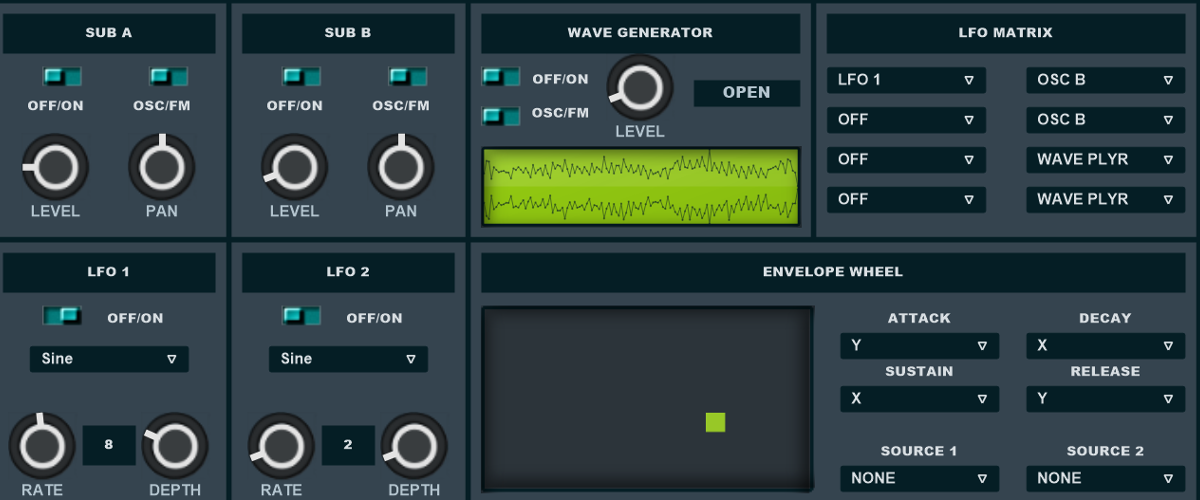Viewport: 1200px width, 500px height.
Task: Click the LFO MATRIX panel header
Action: pos(1006,33)
